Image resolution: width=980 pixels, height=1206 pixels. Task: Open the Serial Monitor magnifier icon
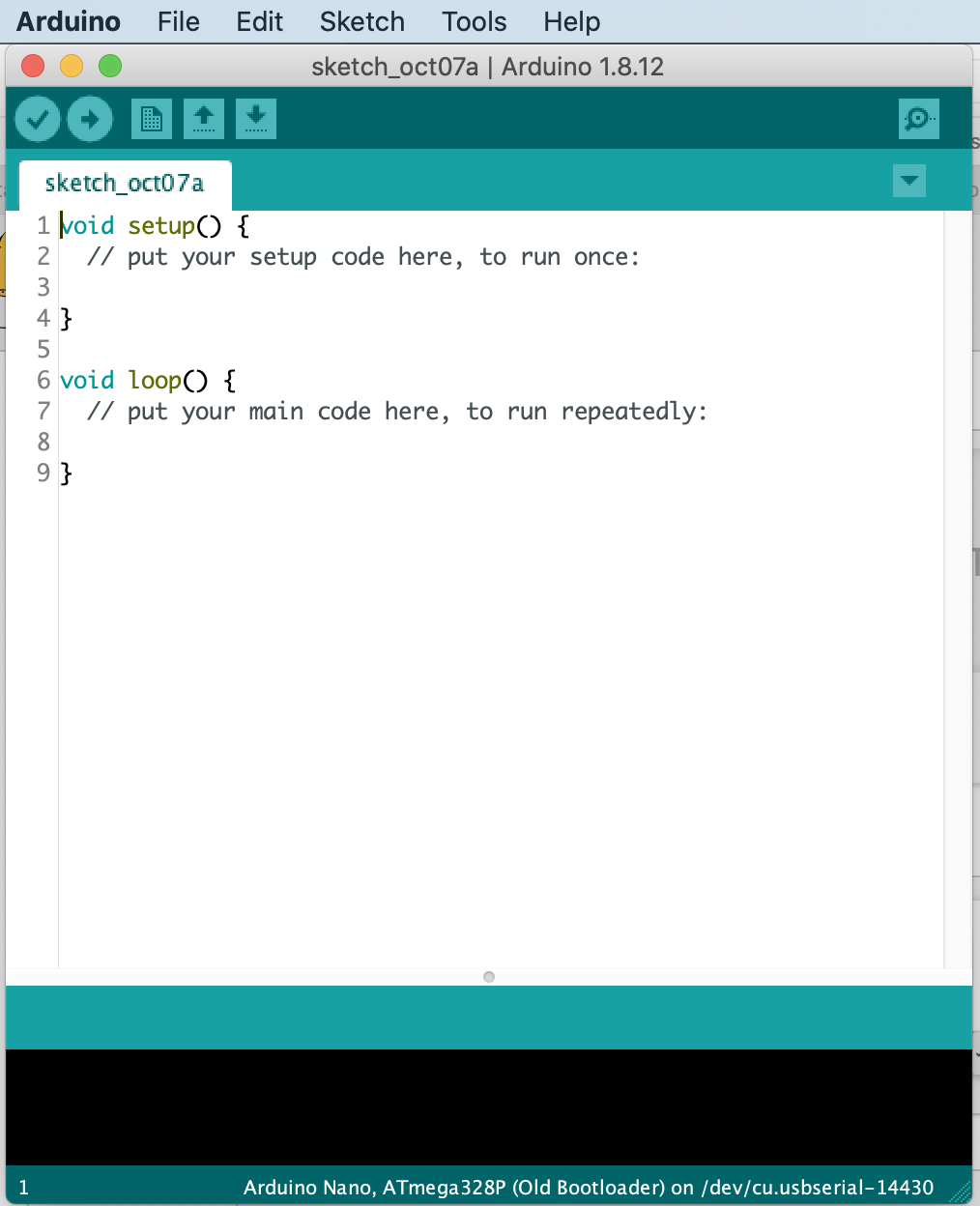(x=918, y=119)
